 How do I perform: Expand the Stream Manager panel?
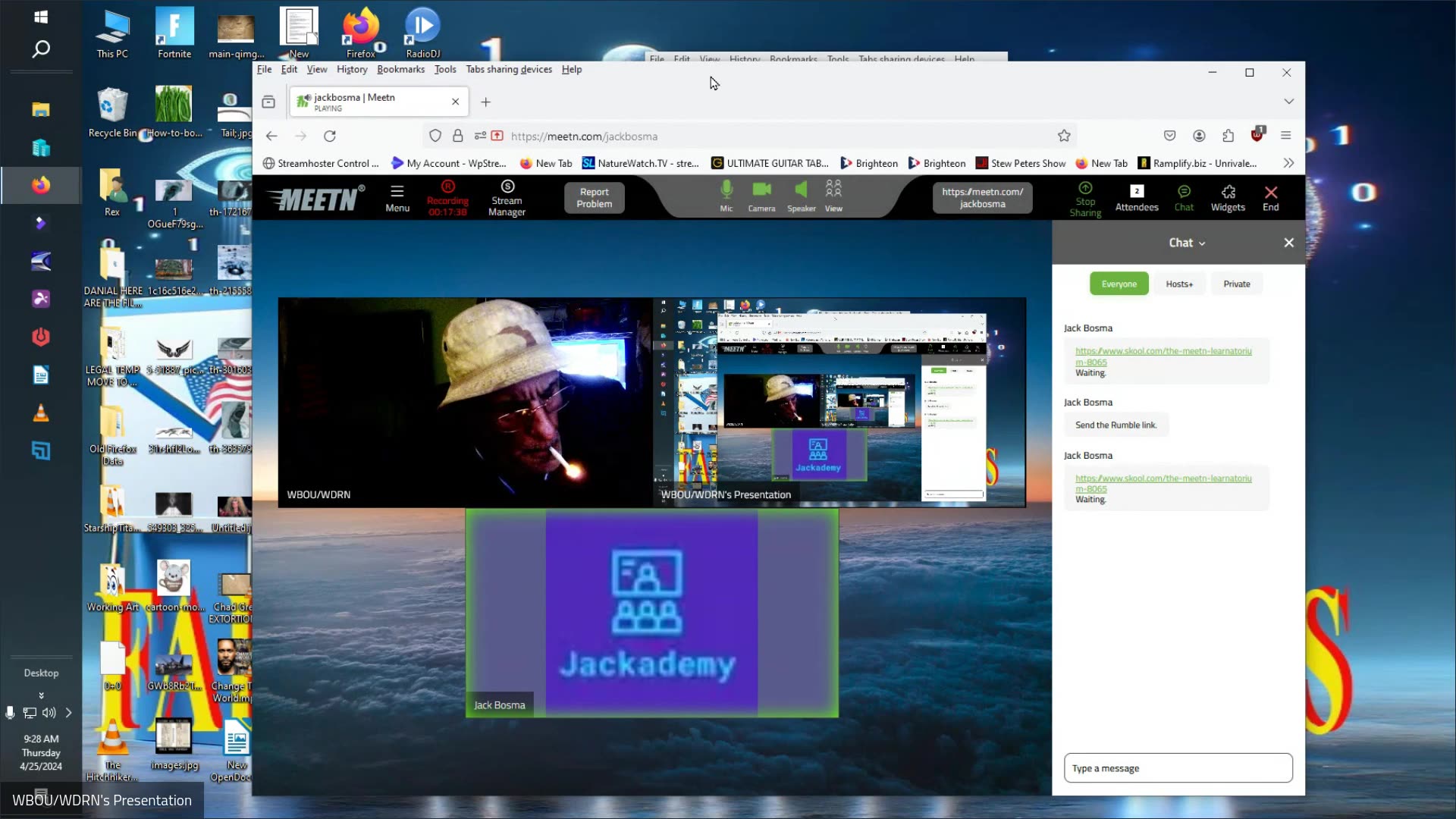coord(507,197)
